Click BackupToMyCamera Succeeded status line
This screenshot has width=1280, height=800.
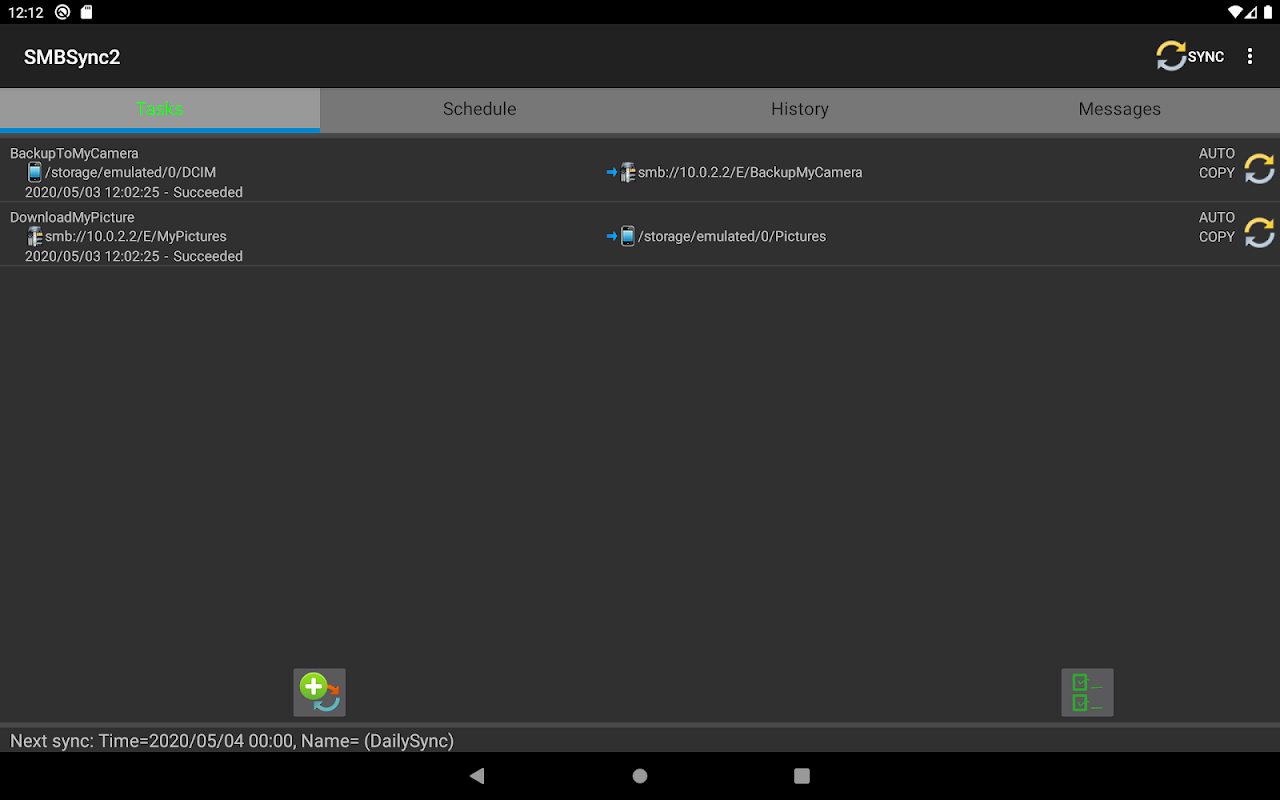pos(134,192)
